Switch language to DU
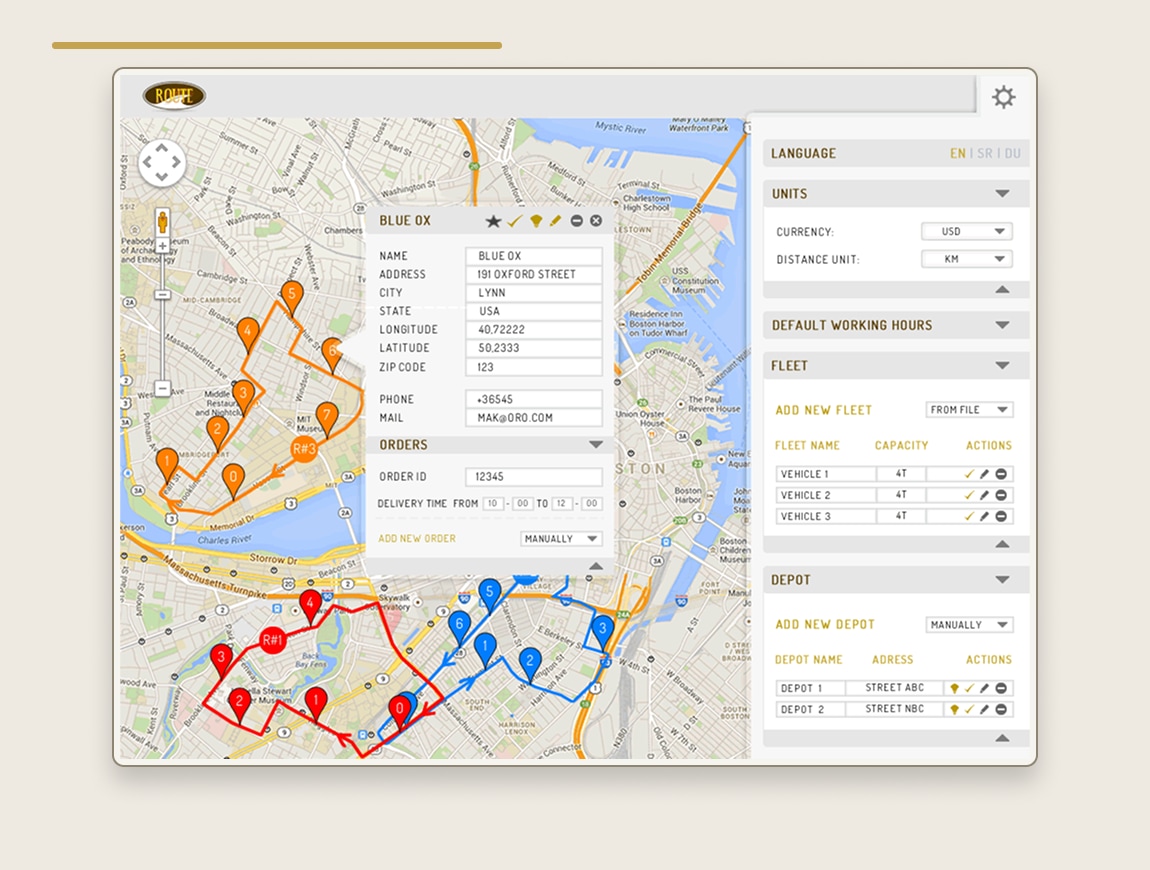 click(1012, 153)
